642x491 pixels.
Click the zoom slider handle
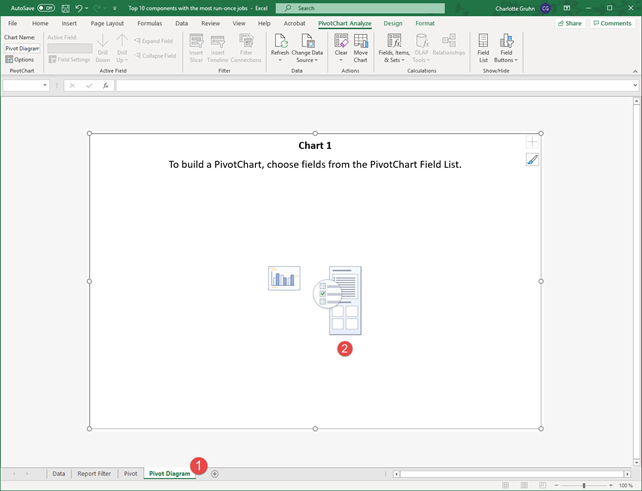(x=584, y=485)
